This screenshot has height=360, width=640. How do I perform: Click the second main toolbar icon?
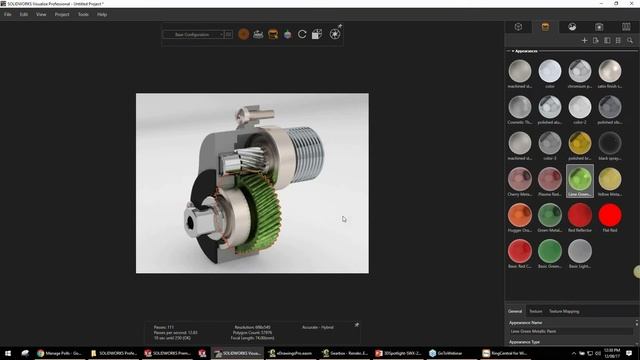[x=258, y=34]
